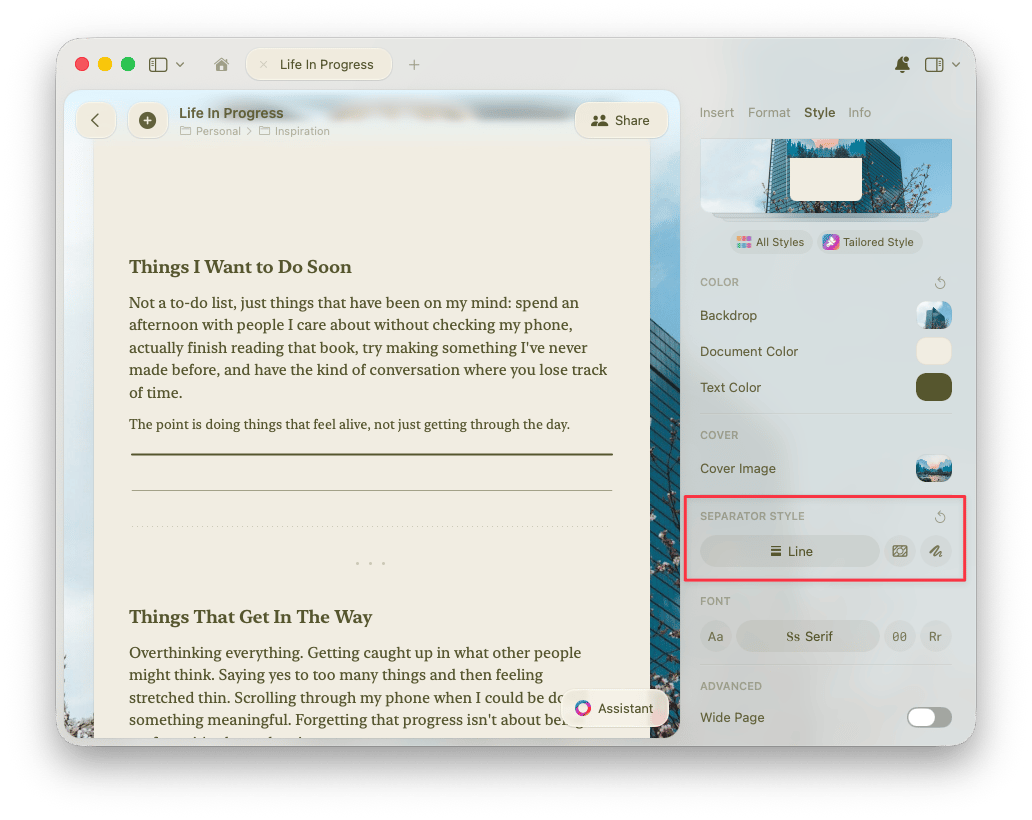The width and height of the screenshot is (1032, 820).
Task: Select the Line separator style
Action: pyautogui.click(x=790, y=551)
